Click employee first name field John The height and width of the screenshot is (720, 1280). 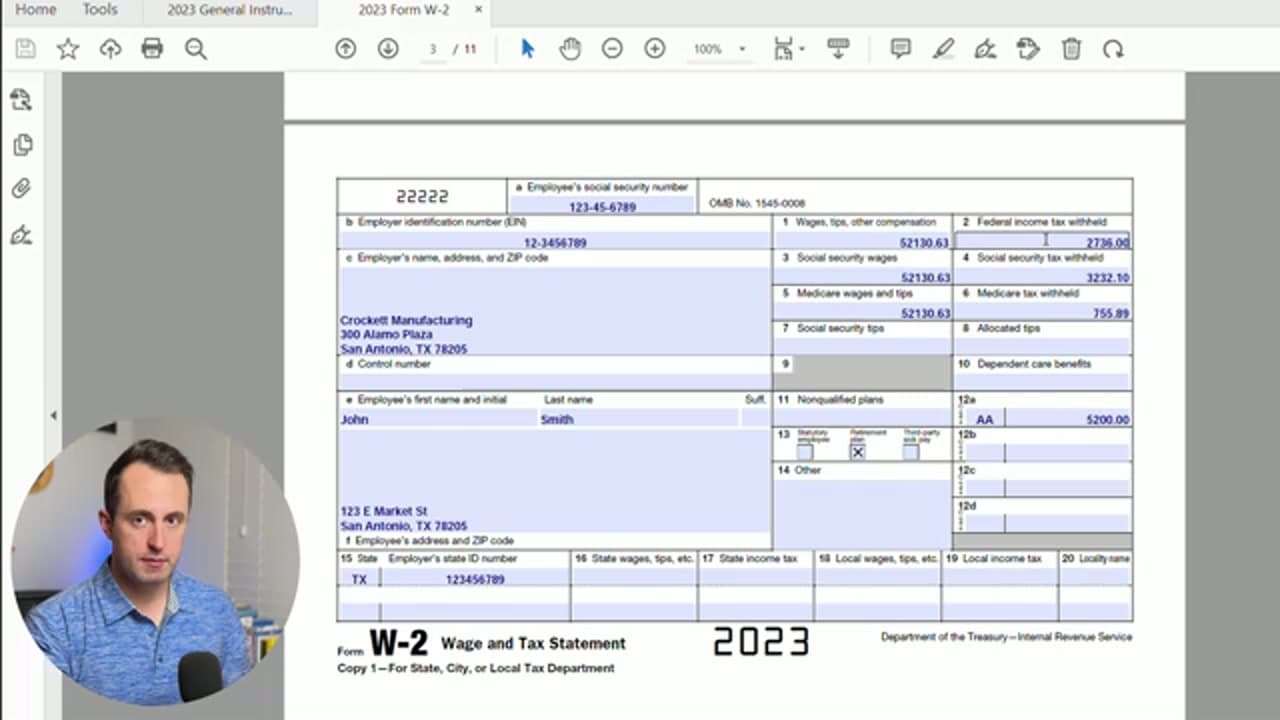(438, 419)
